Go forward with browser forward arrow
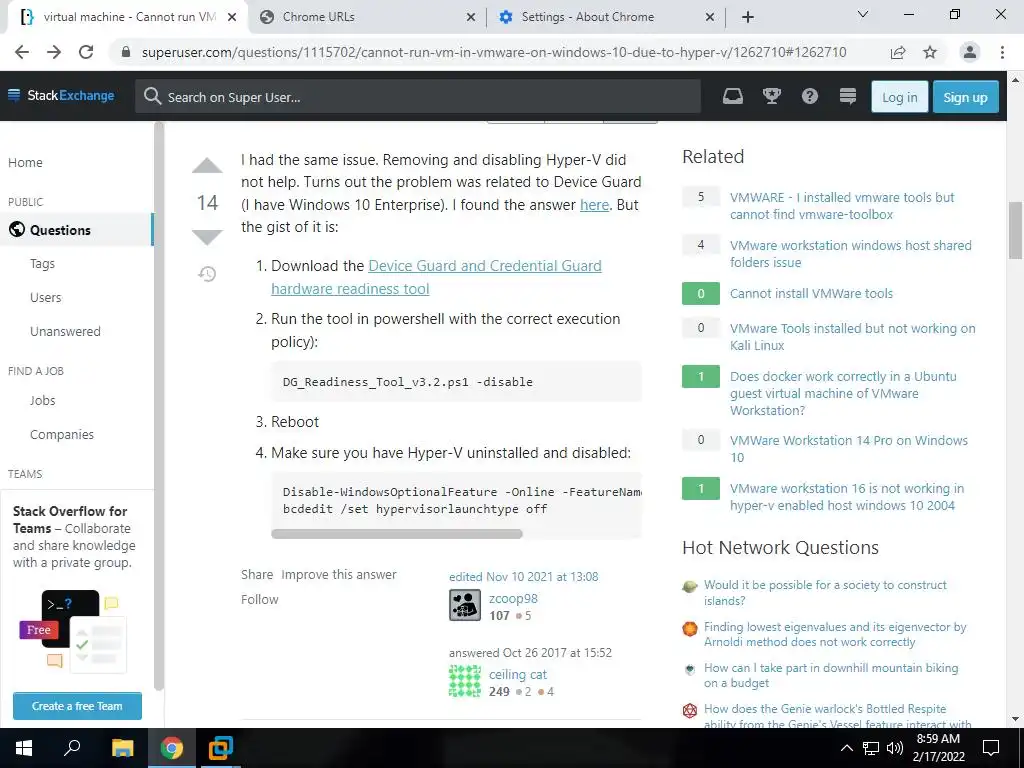Screen dimensions: 1024x768 click(54, 52)
